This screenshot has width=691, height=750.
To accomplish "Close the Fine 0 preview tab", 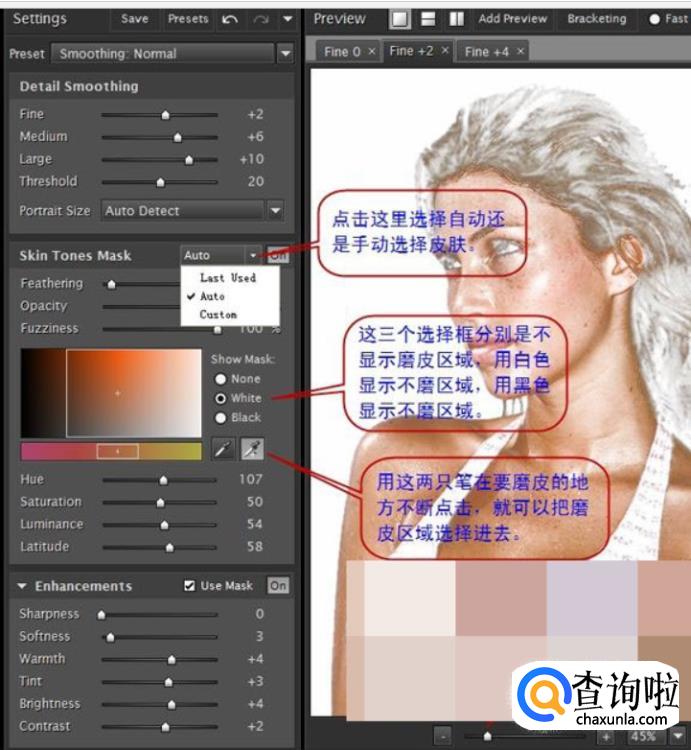I will (x=372, y=51).
